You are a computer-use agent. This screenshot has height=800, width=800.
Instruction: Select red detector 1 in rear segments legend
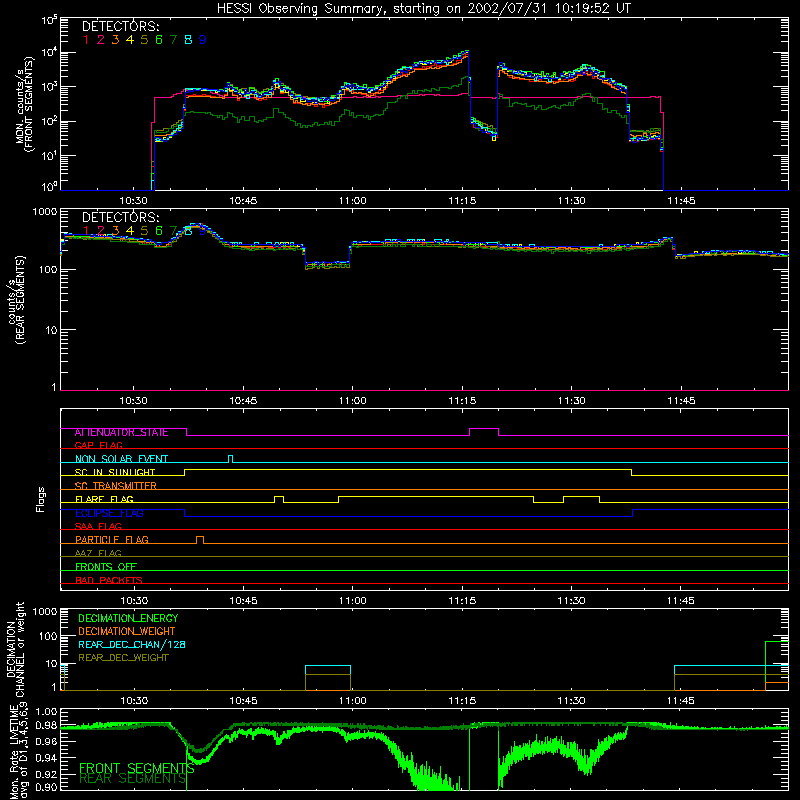pos(86,231)
